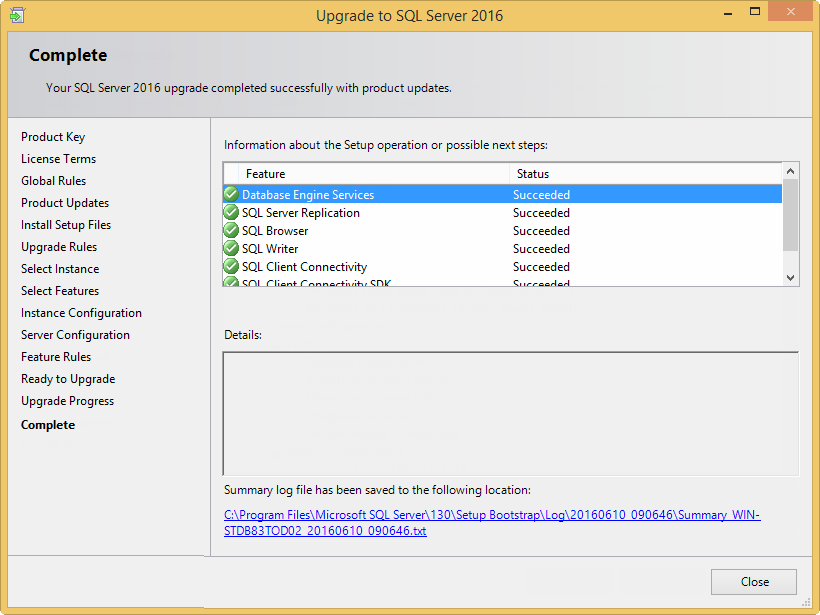Screen dimensions: 820x615
Task: Select the SQL Writer feature row
Action: pyautogui.click(x=503, y=248)
